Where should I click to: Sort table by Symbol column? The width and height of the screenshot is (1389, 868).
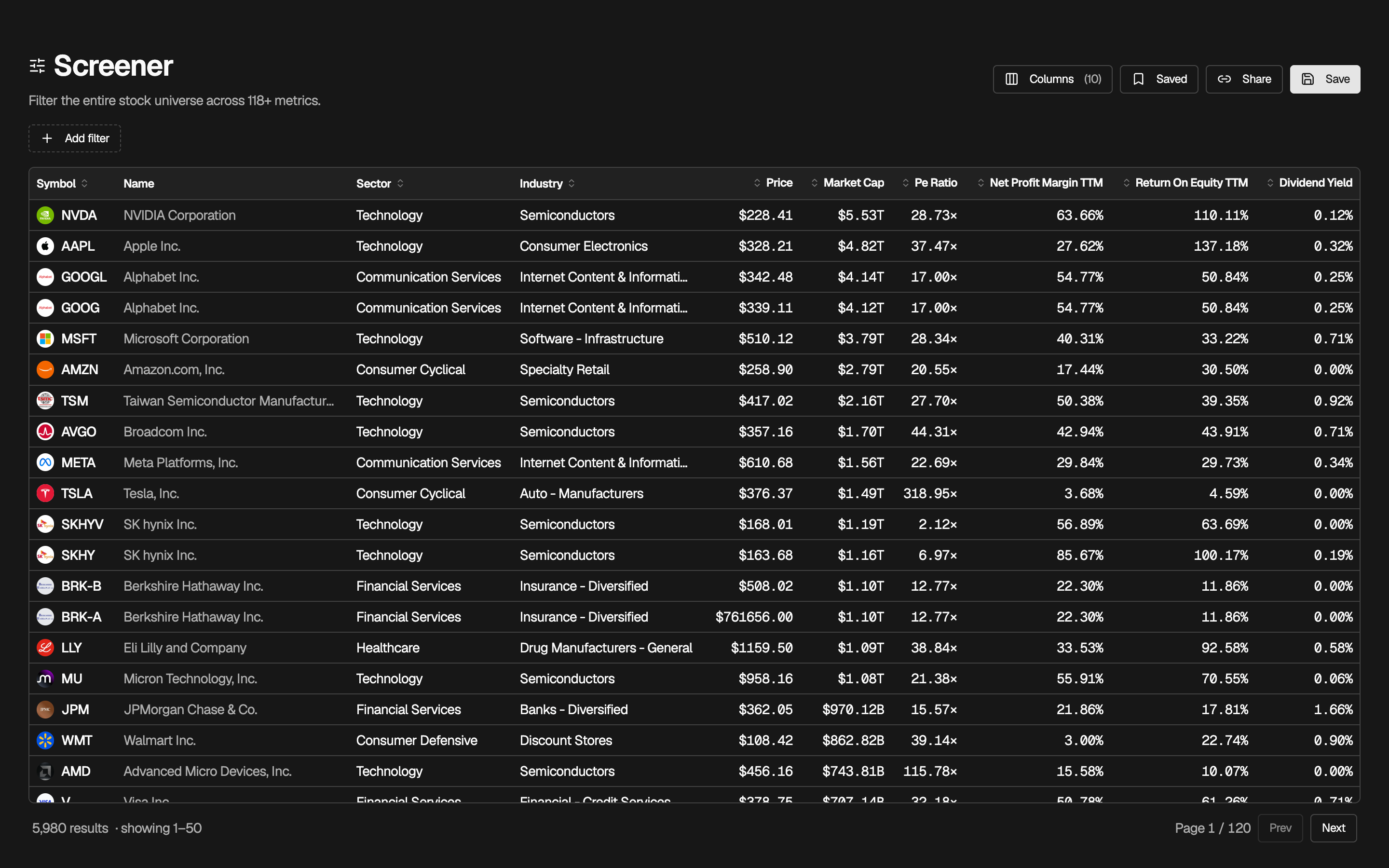(62, 184)
